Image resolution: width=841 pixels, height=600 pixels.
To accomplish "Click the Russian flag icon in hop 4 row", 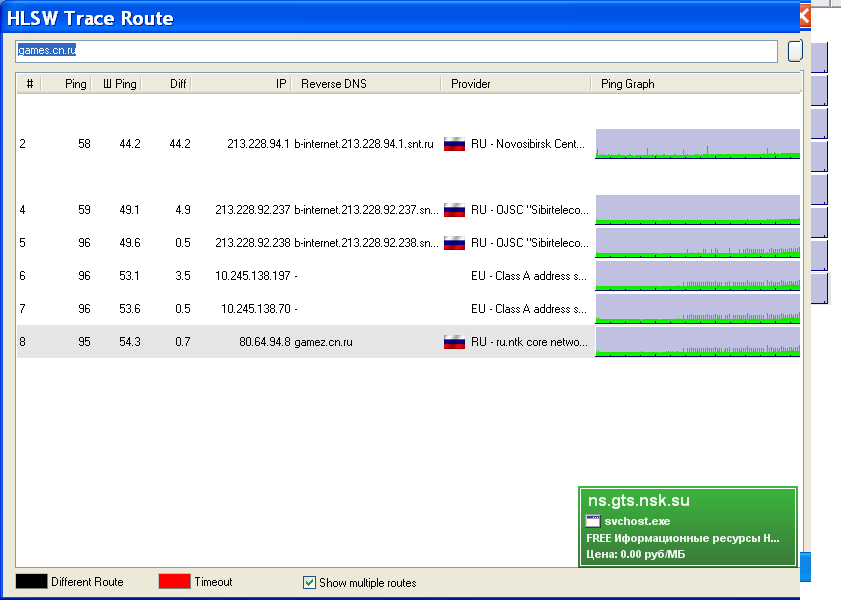I will (x=455, y=210).
